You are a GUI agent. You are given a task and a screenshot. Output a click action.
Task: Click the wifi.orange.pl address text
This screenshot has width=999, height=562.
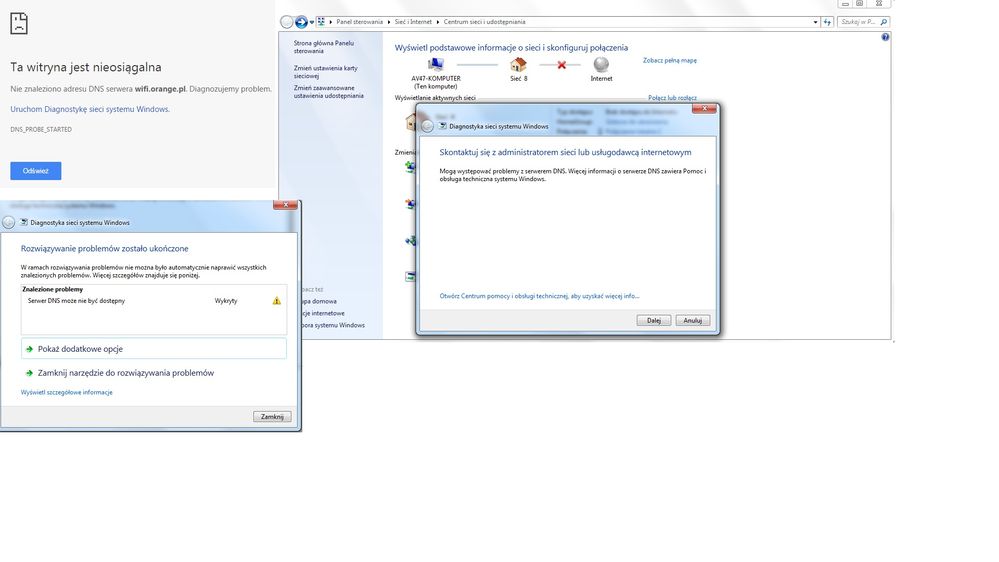(160, 89)
